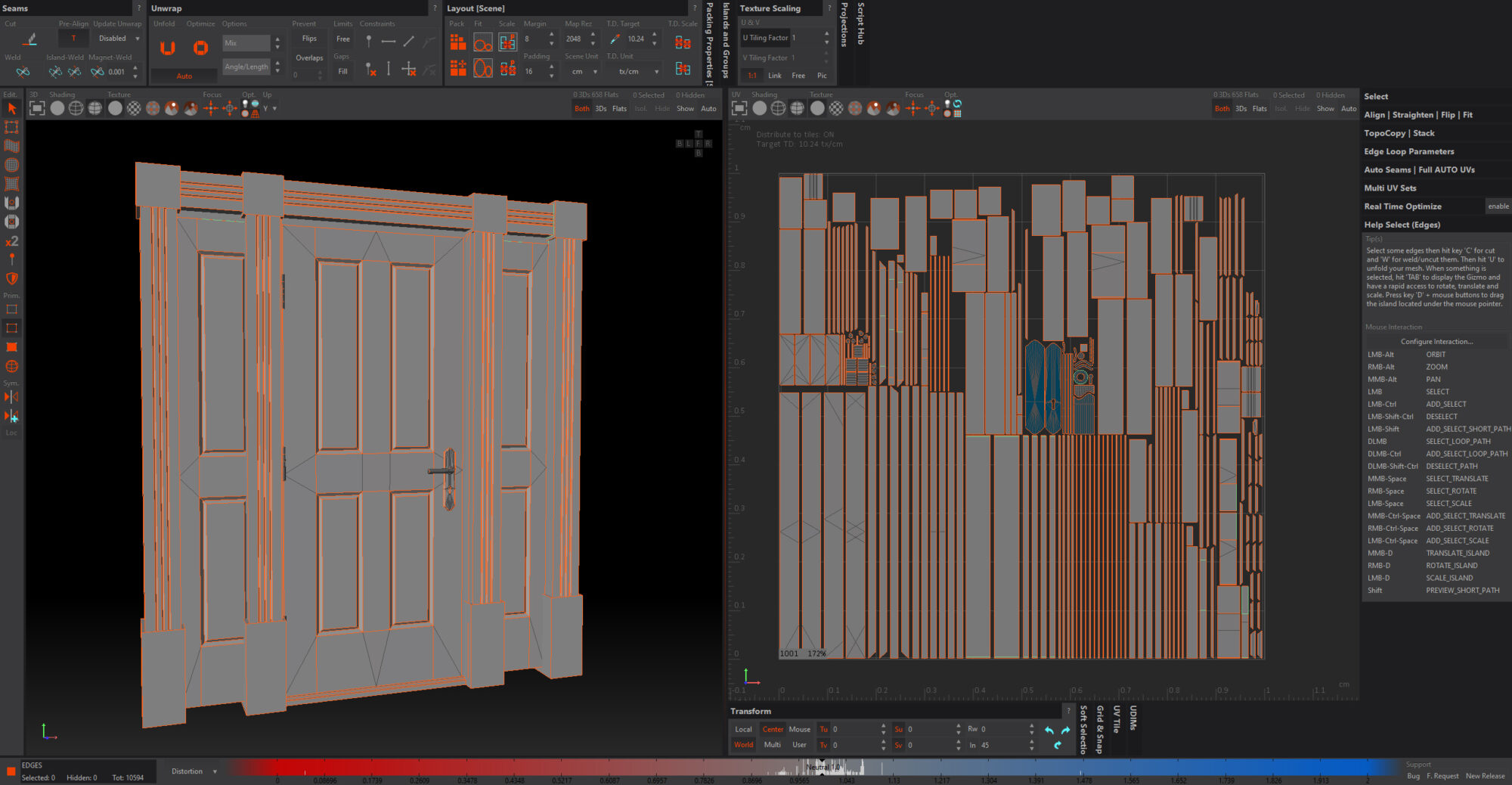Open the Update Unwrap Disabled dropdown
Image resolution: width=1512 pixels, height=785 pixels.
119,39
